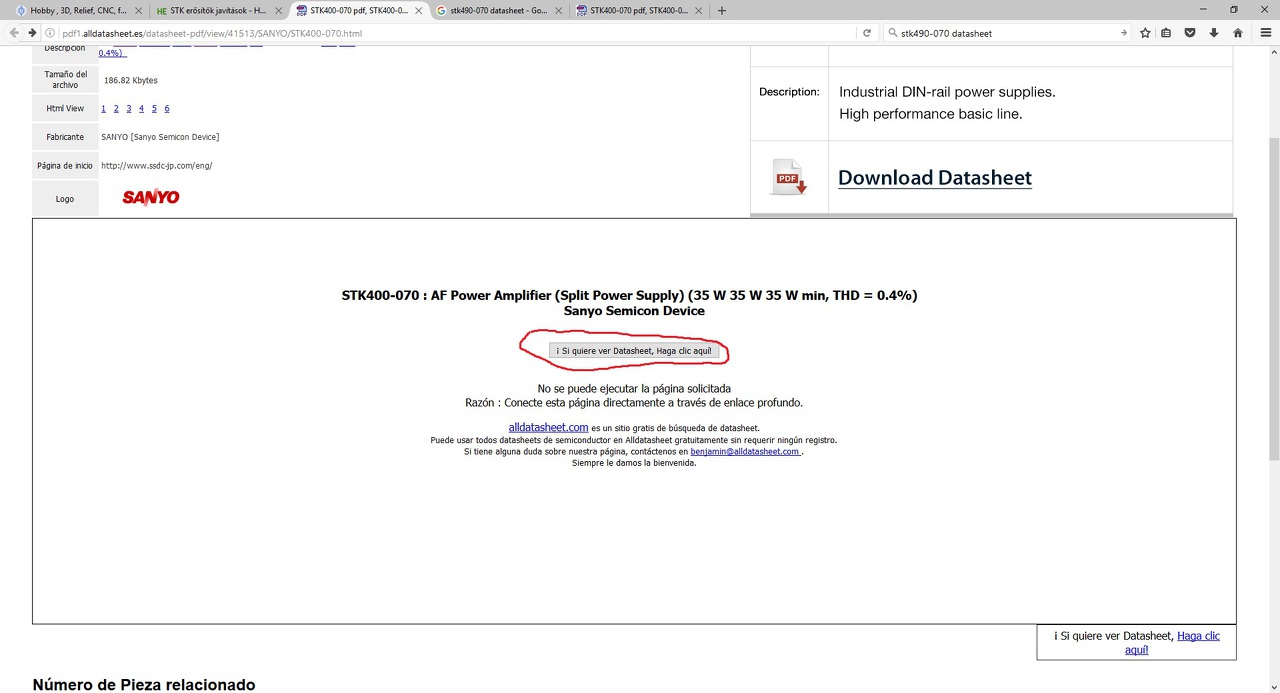Click the 'STK400-070 : AF Power Amplifier' title
This screenshot has width=1280, height=693.
(630, 295)
